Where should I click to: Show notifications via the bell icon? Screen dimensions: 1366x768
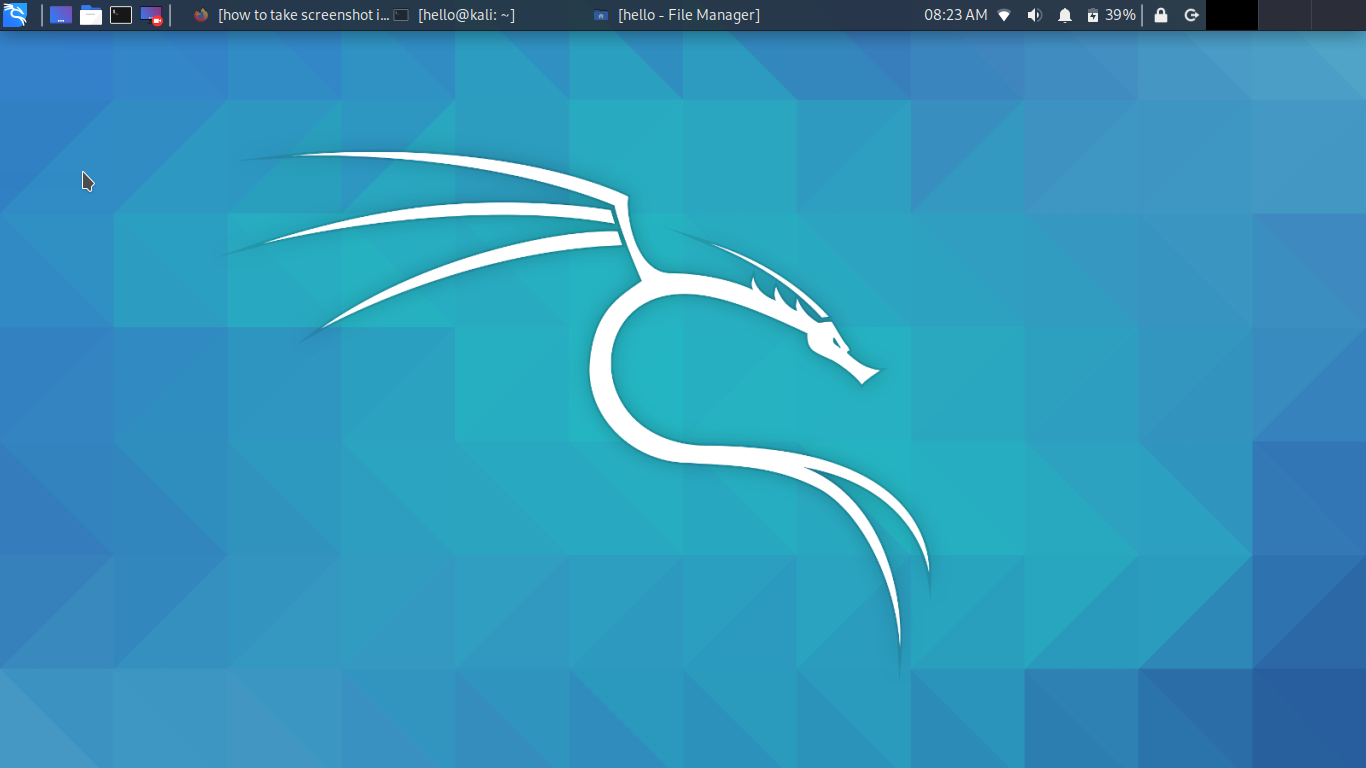pyautogui.click(x=1065, y=15)
